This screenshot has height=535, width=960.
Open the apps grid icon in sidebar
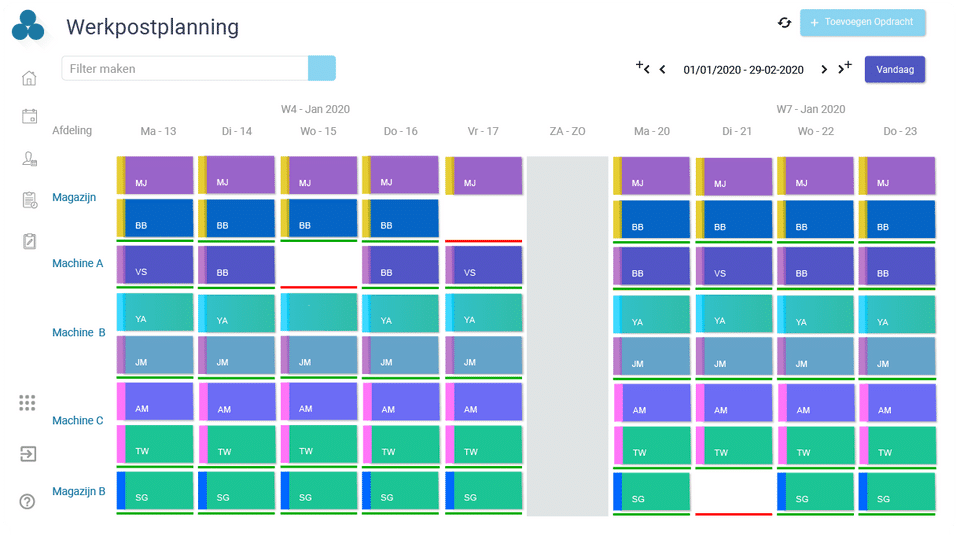tap(27, 403)
